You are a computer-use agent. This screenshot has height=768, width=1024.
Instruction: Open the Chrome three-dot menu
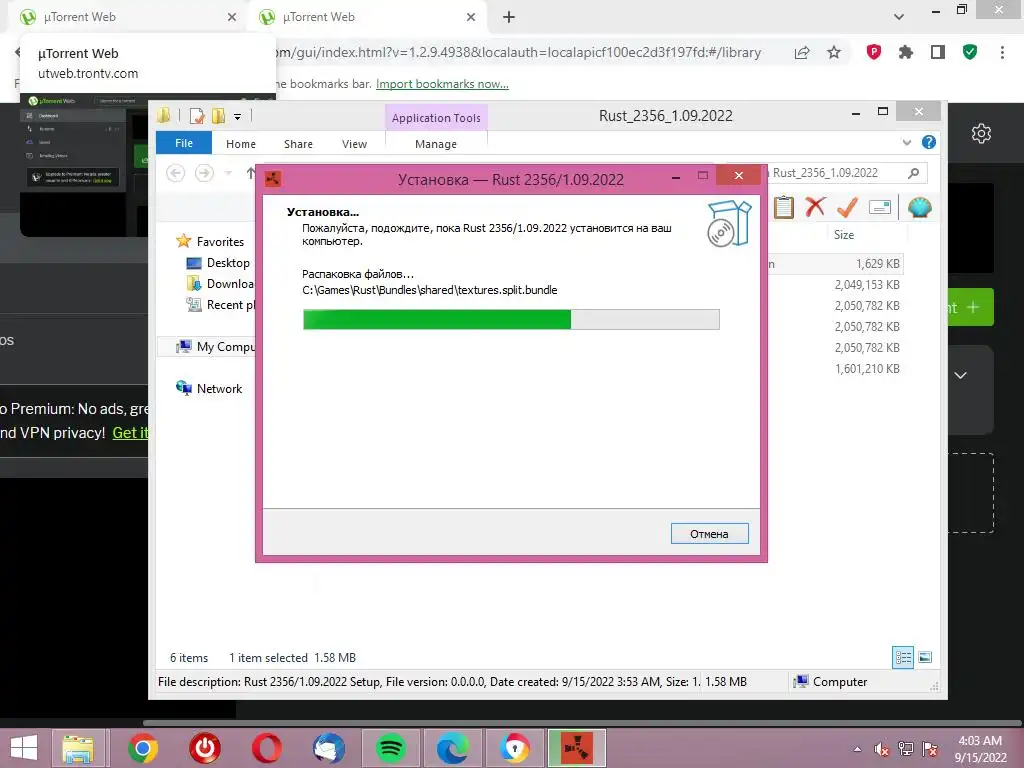[x=1002, y=52]
